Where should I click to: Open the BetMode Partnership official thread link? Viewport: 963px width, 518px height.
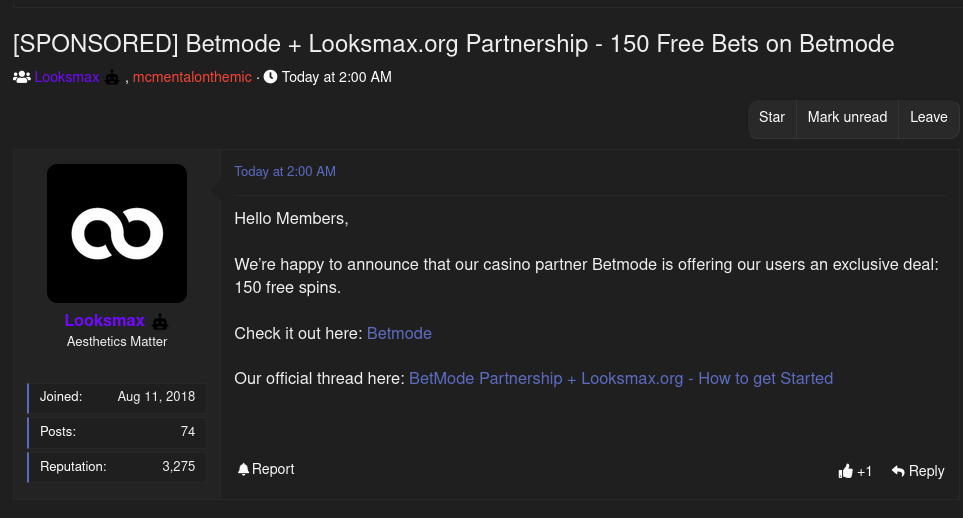pyautogui.click(x=621, y=378)
